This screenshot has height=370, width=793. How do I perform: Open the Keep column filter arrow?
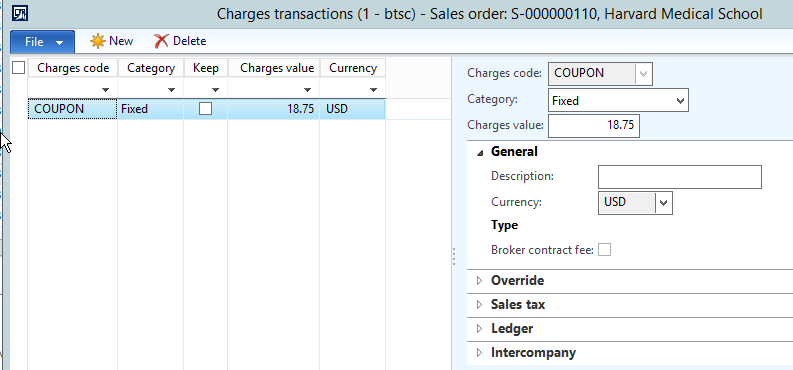pos(215,90)
